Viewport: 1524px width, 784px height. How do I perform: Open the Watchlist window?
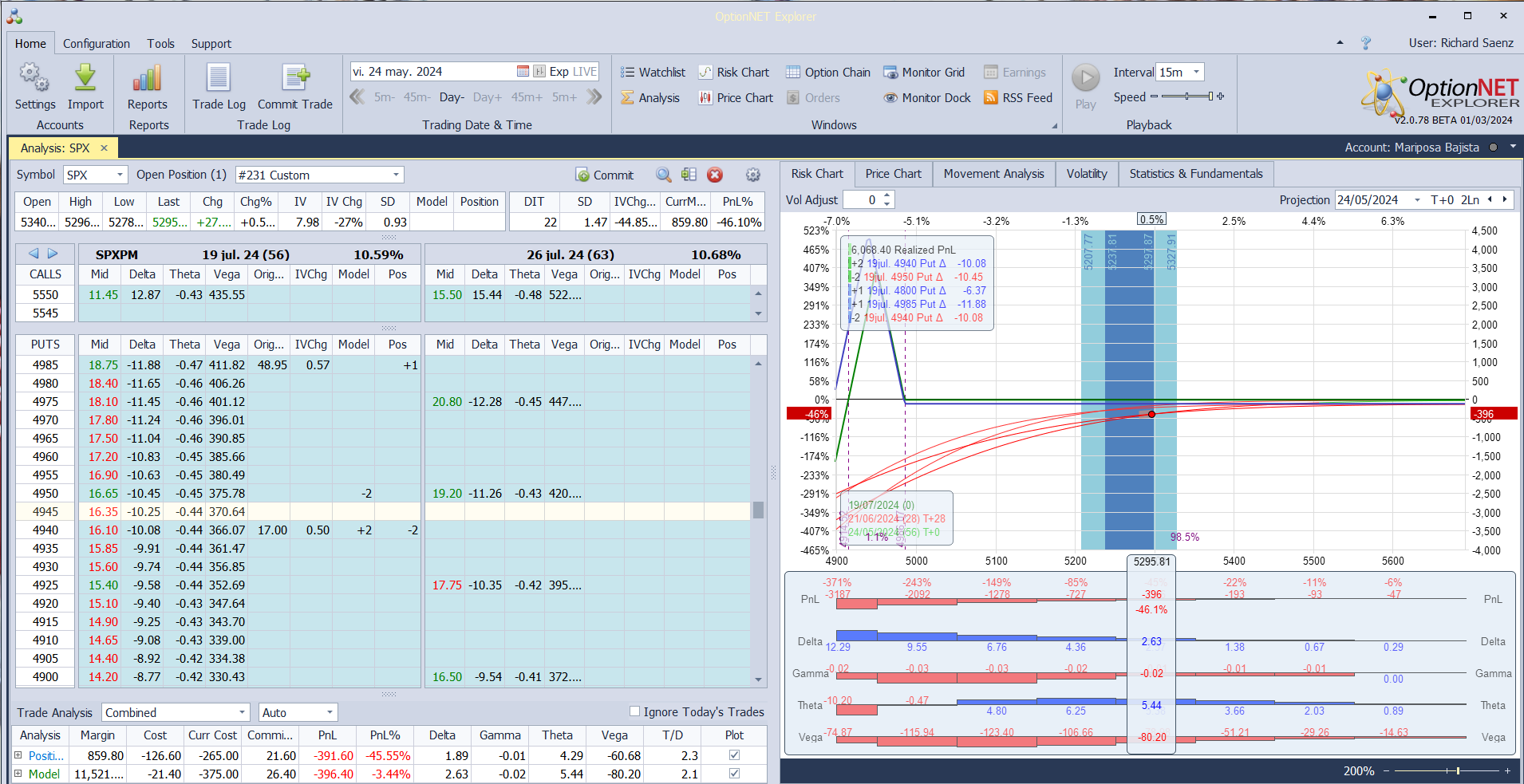[653, 73]
